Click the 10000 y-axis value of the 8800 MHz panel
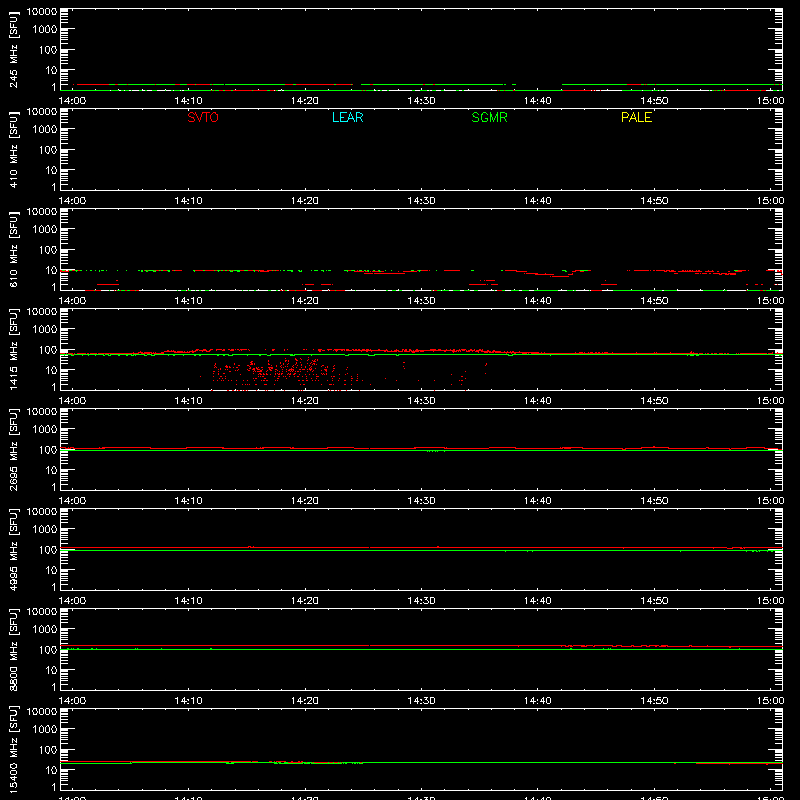The height and width of the screenshot is (800, 800). point(42,612)
